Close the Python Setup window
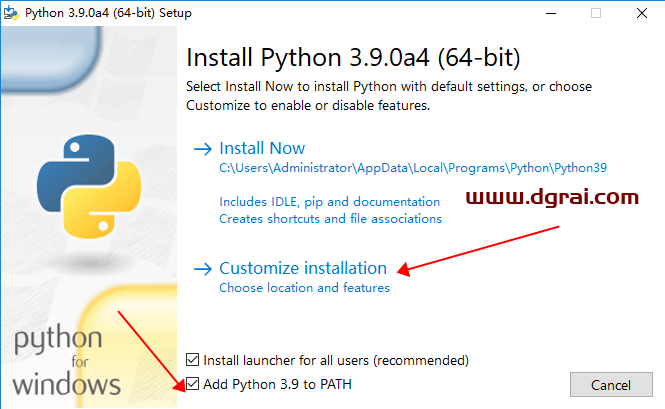Viewport: 665px width, 409px height. [644, 13]
